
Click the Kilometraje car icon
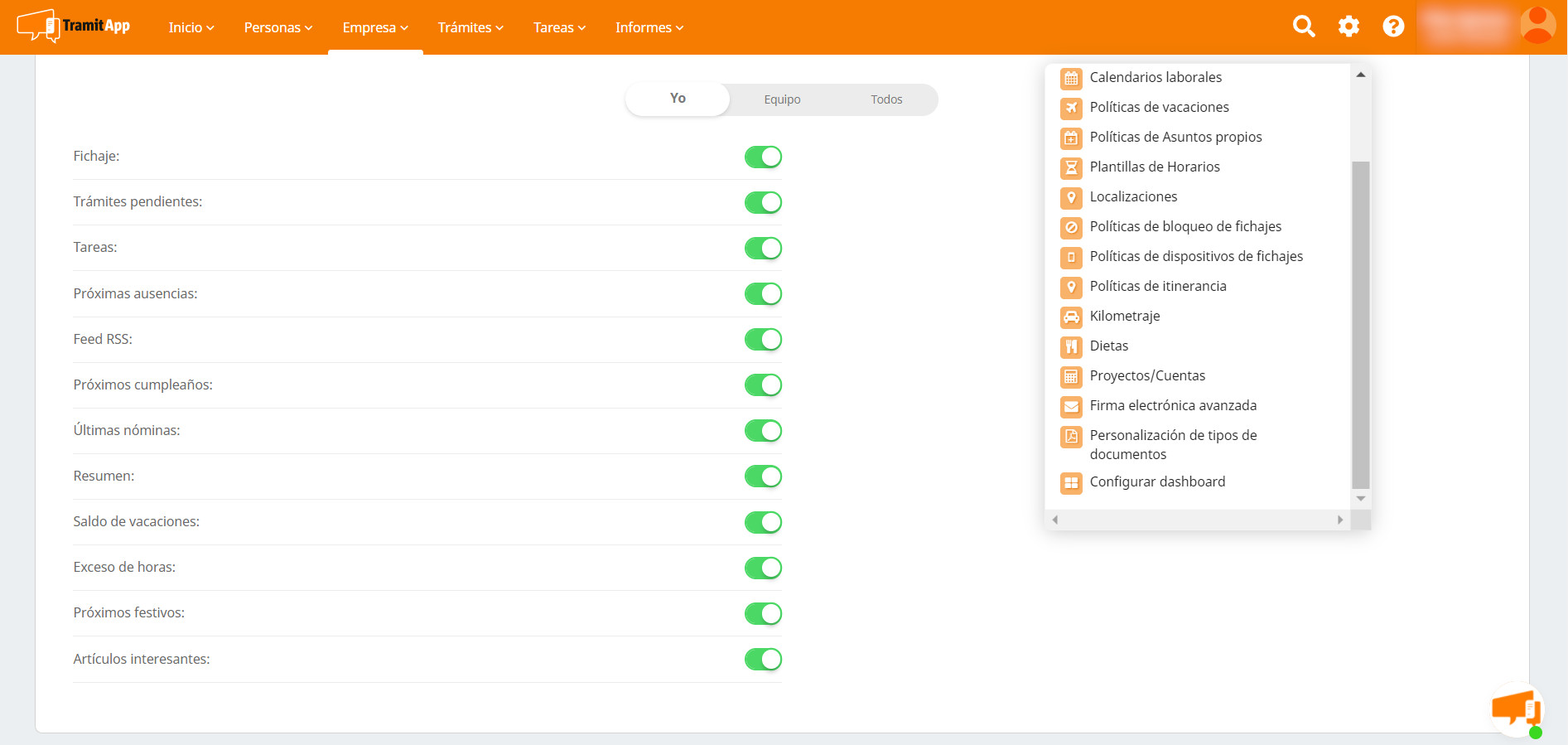1071,317
